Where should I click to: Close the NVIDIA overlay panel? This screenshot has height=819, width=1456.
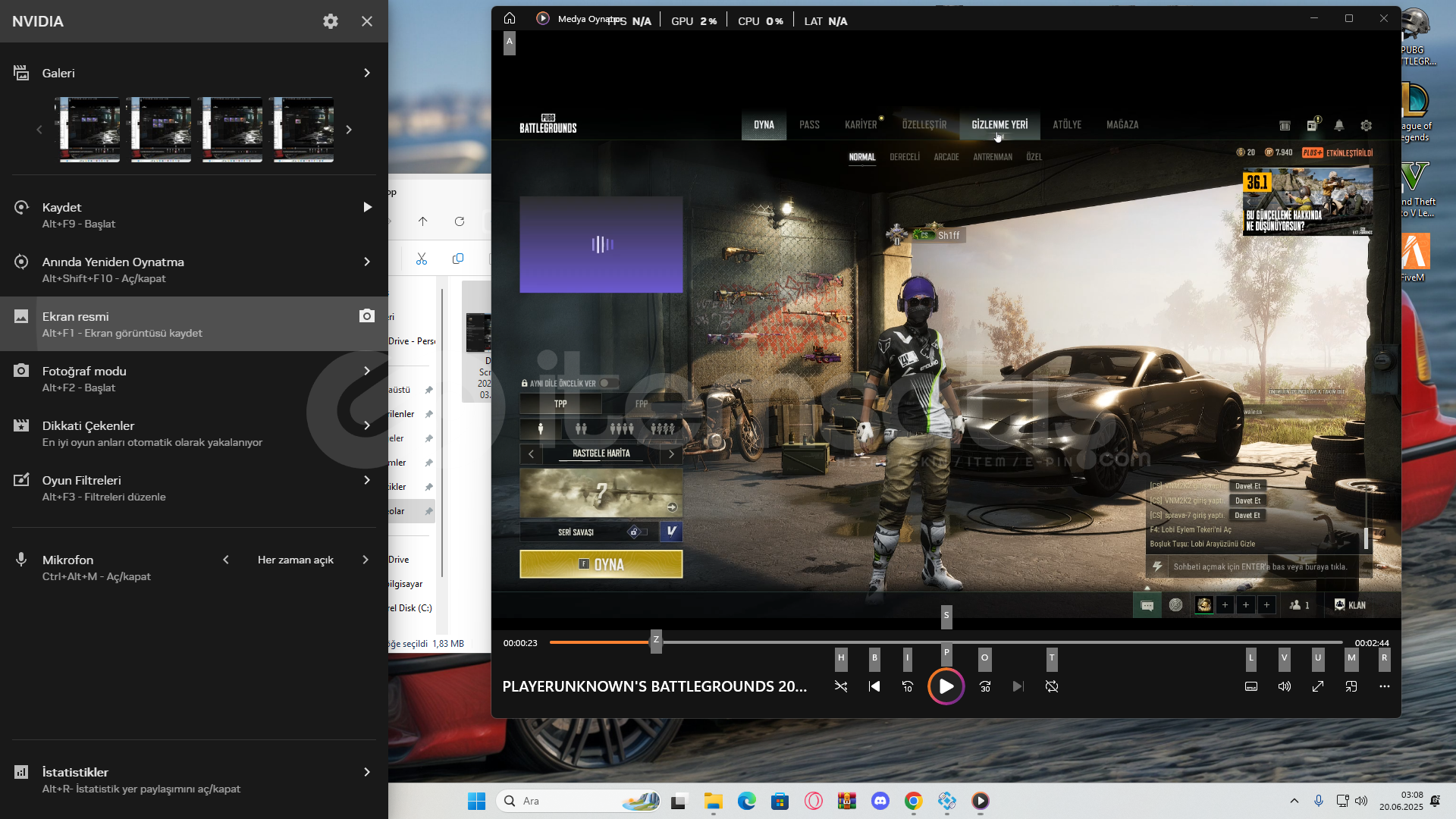367,21
